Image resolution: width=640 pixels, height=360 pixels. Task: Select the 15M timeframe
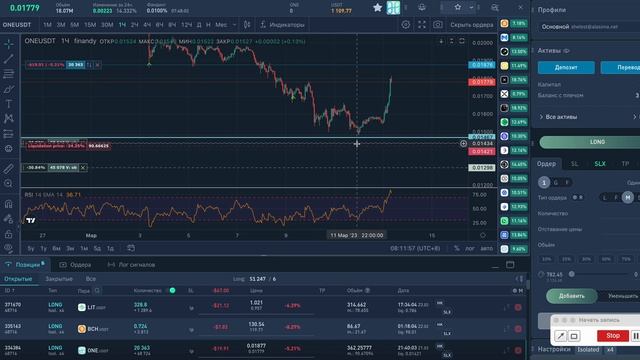point(90,25)
